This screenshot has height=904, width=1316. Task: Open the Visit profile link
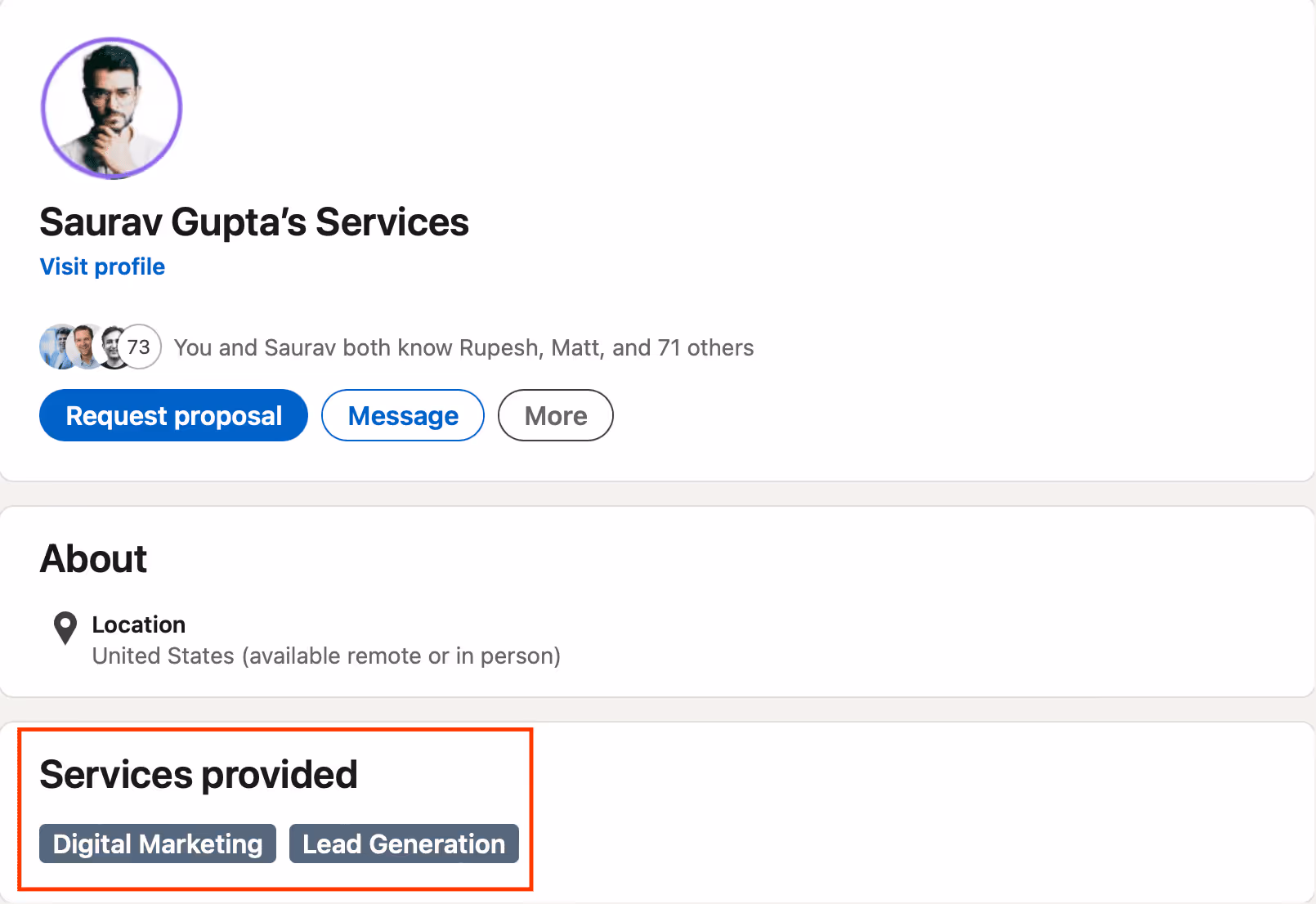pos(101,266)
